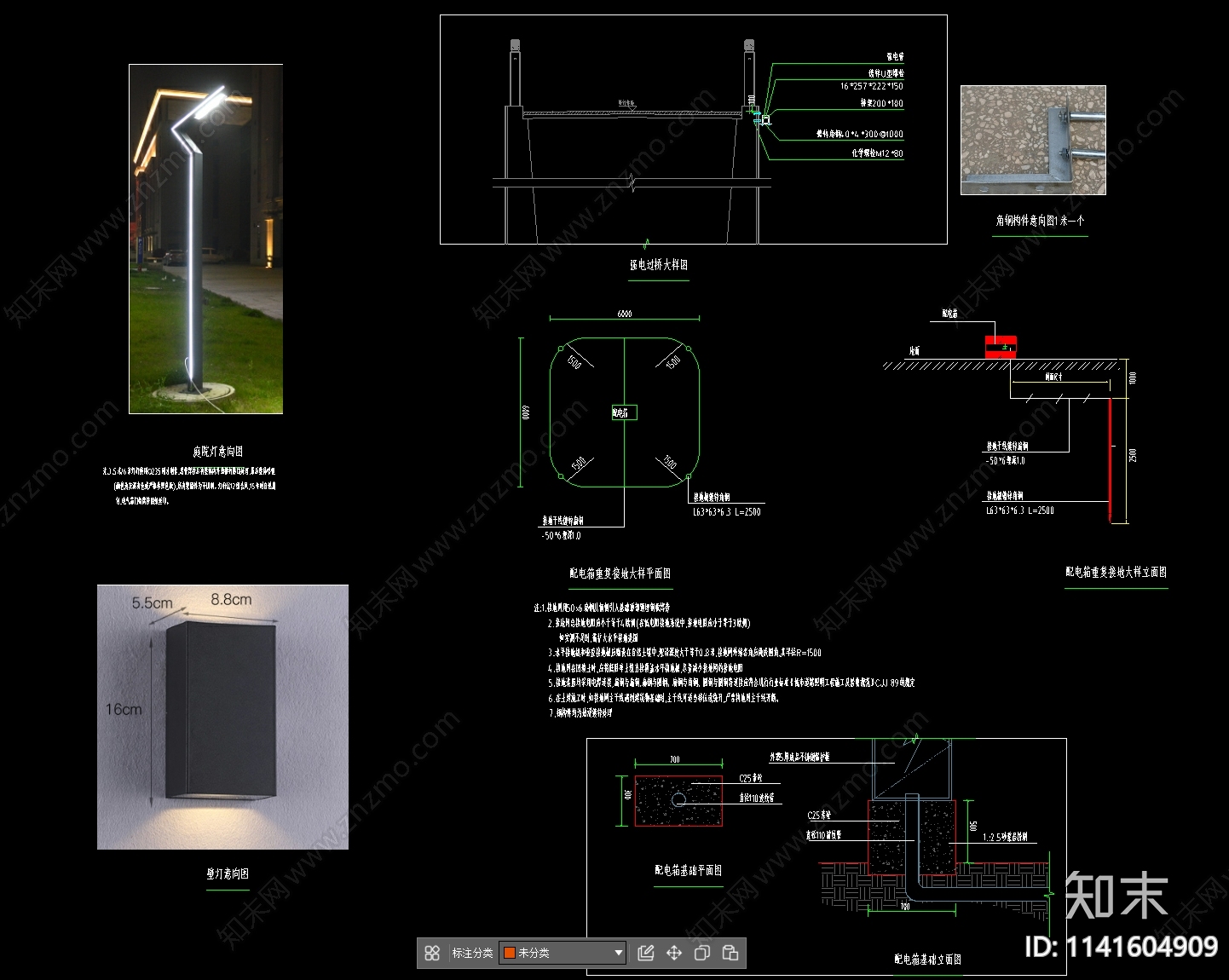1229x980 pixels.
Task: Open the 未分类 category dropdown
Action: 563,953
